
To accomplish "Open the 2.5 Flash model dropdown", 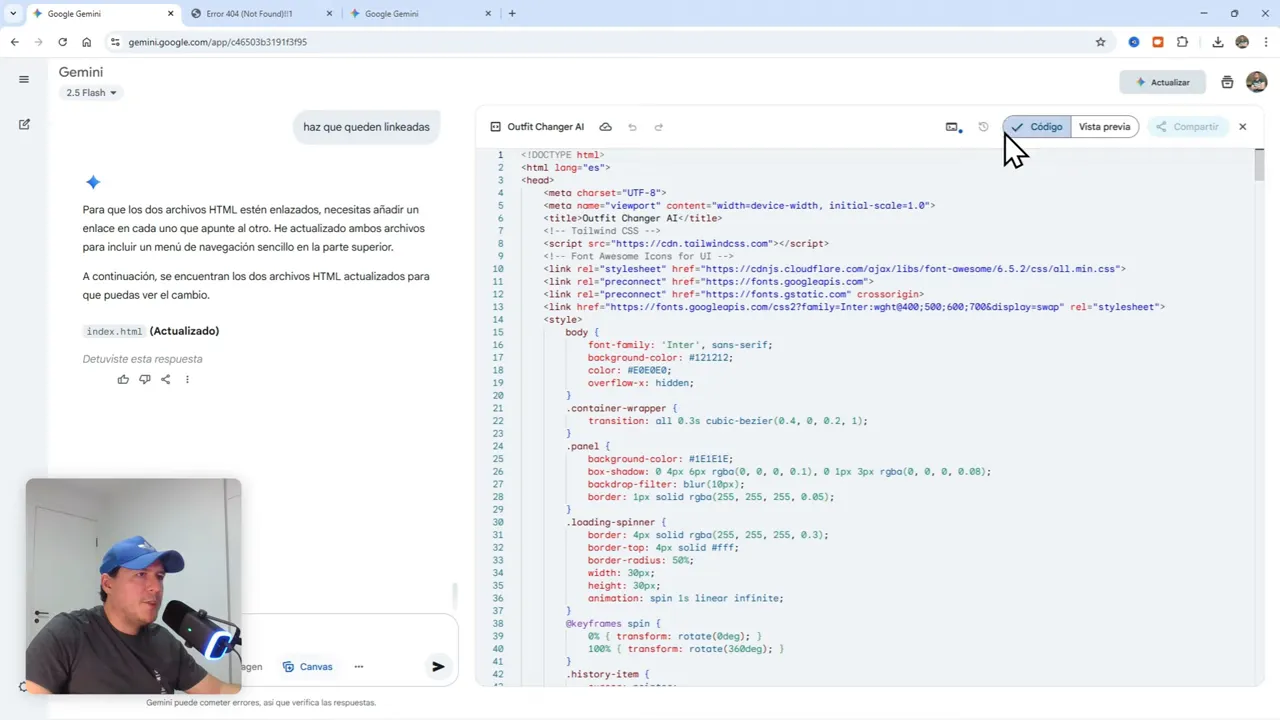I will tap(90, 92).
